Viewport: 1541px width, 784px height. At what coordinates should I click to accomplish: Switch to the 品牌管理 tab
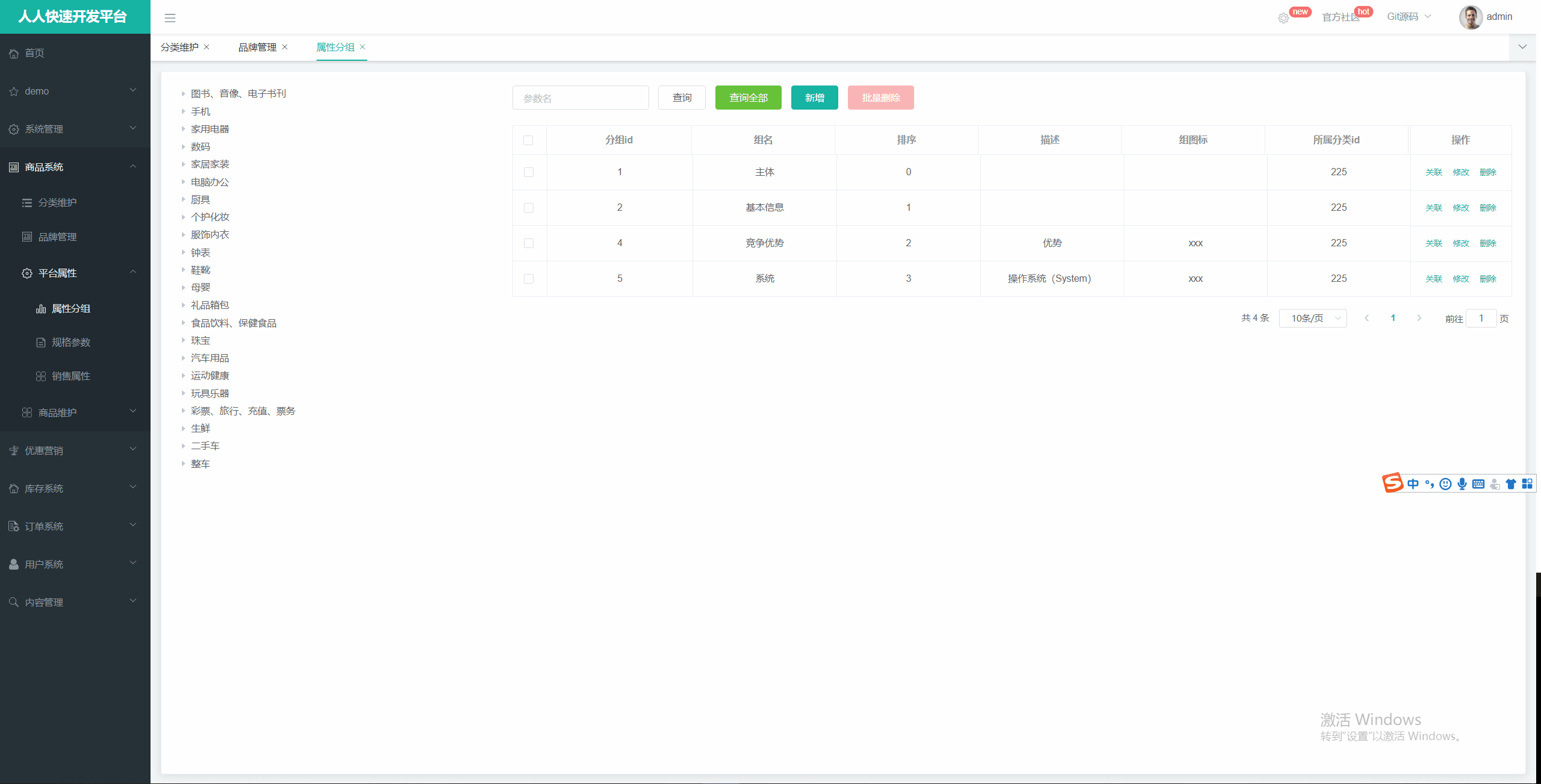tap(257, 47)
